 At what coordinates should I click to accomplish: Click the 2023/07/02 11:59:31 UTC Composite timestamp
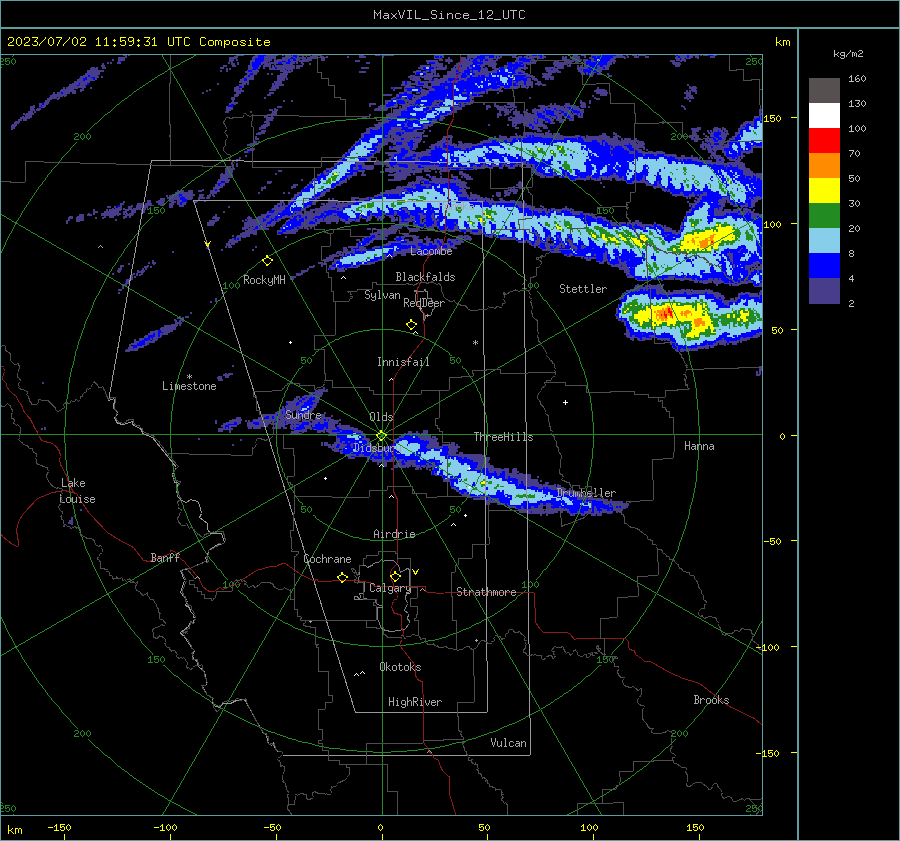[138, 42]
